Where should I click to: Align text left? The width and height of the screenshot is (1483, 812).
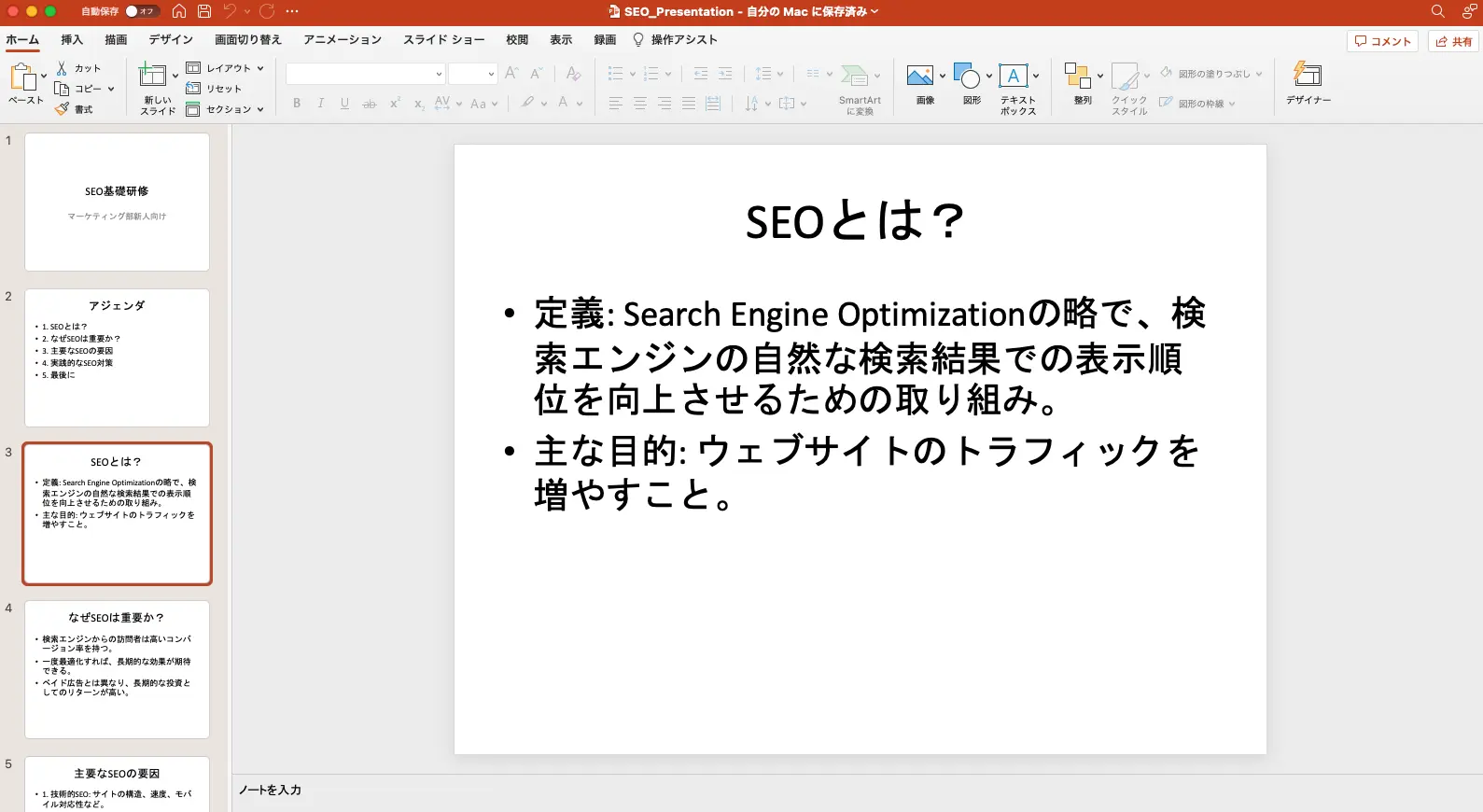coord(616,104)
